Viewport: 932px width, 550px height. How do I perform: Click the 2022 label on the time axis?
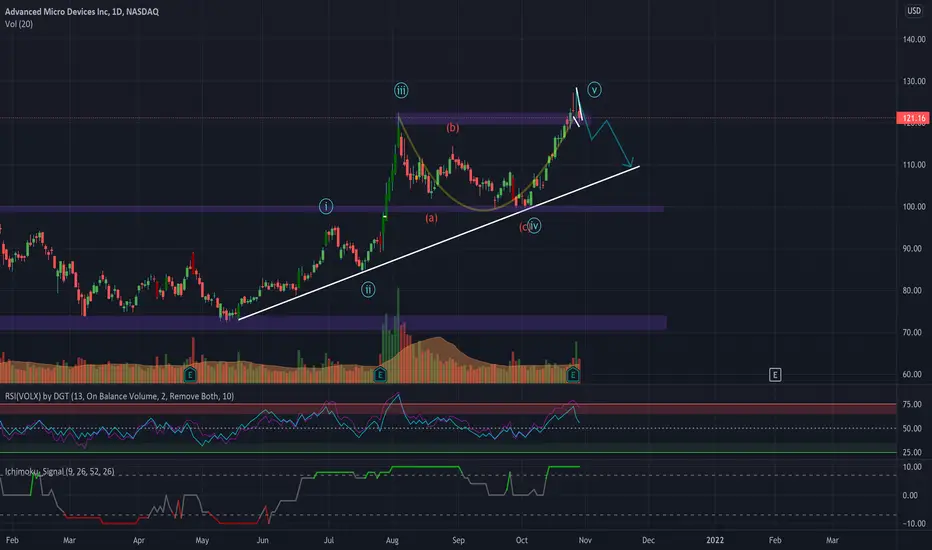point(715,540)
